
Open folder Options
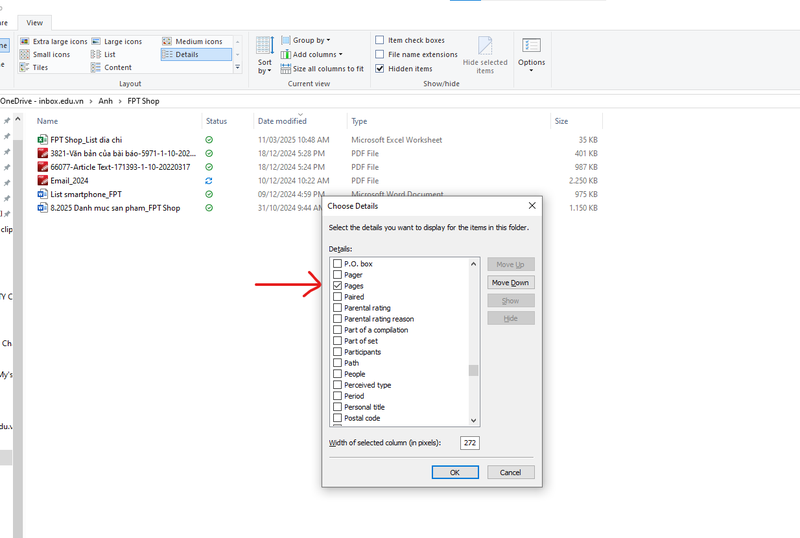coord(531,54)
